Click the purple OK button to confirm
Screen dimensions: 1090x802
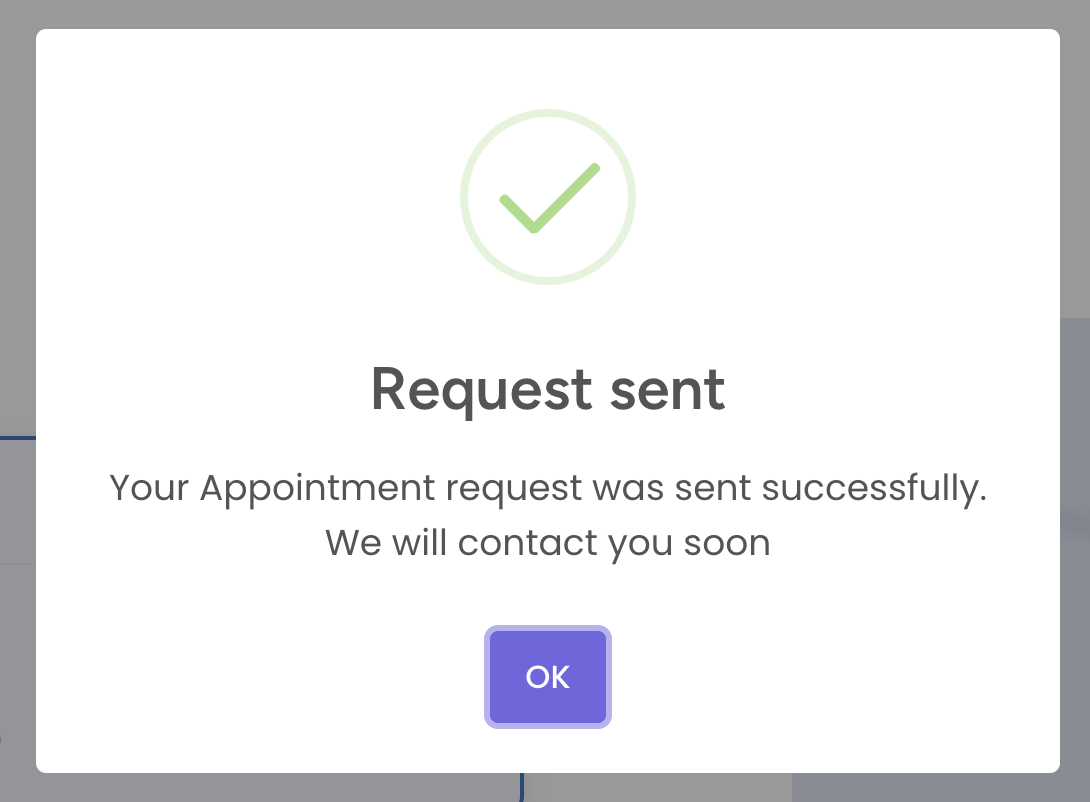click(x=547, y=677)
